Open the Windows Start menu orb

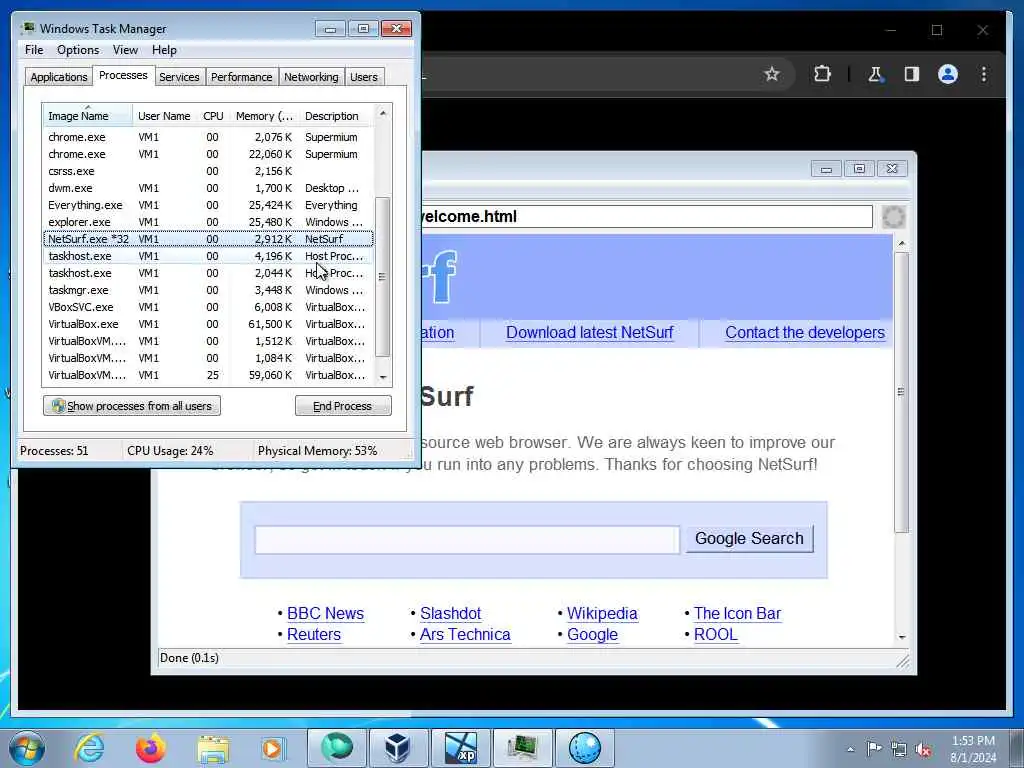tap(27, 748)
